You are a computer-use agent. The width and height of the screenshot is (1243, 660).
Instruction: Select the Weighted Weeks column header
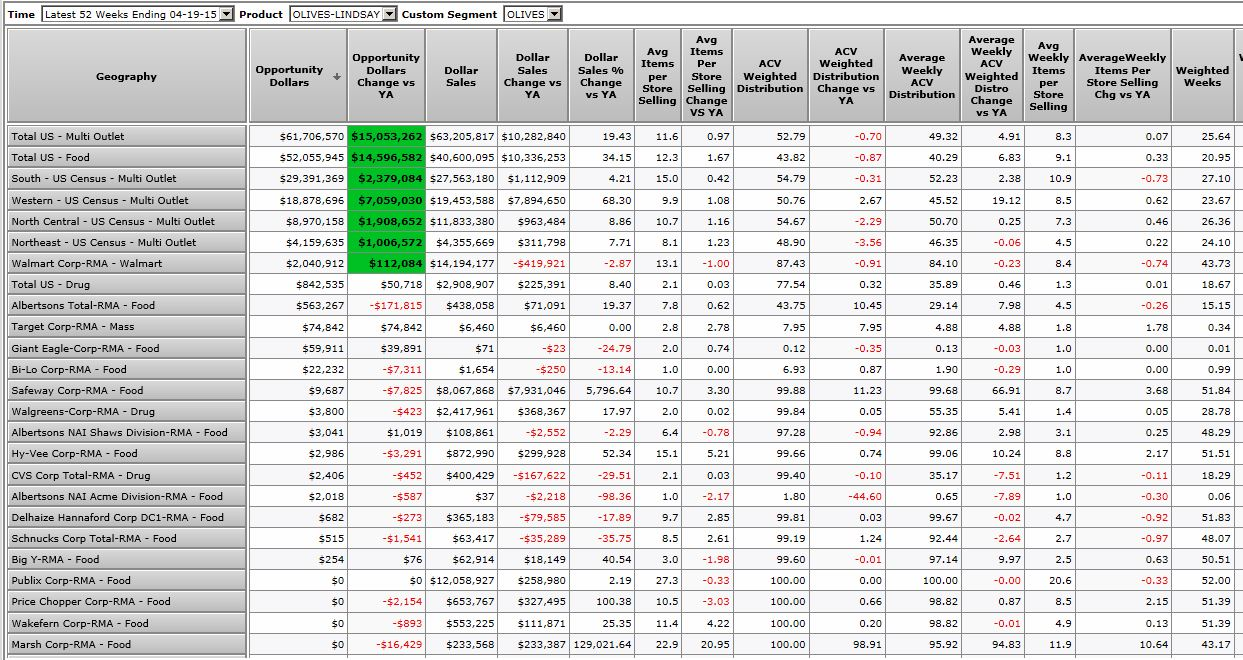point(1202,77)
